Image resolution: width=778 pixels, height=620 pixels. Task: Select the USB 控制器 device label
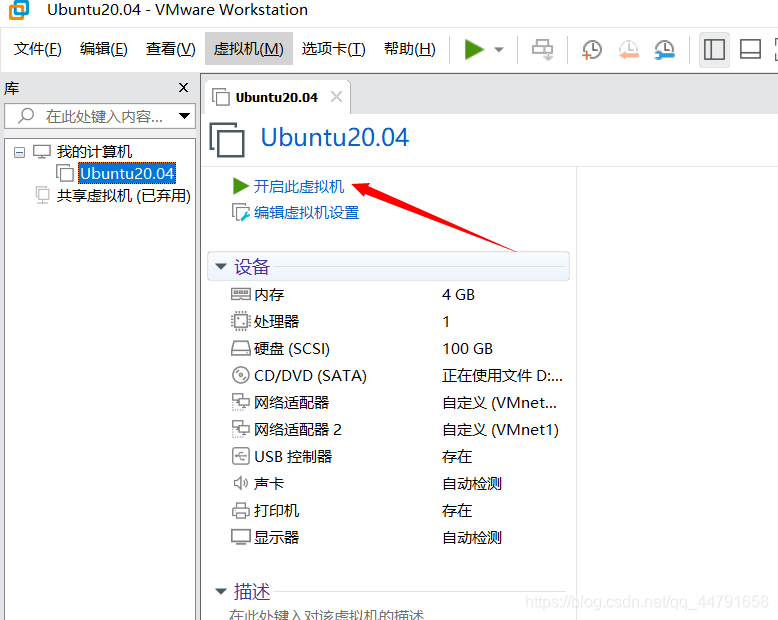coord(293,456)
